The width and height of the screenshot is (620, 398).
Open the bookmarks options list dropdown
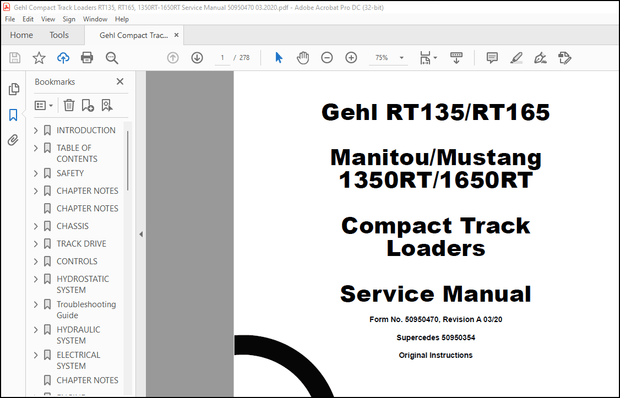coord(44,105)
